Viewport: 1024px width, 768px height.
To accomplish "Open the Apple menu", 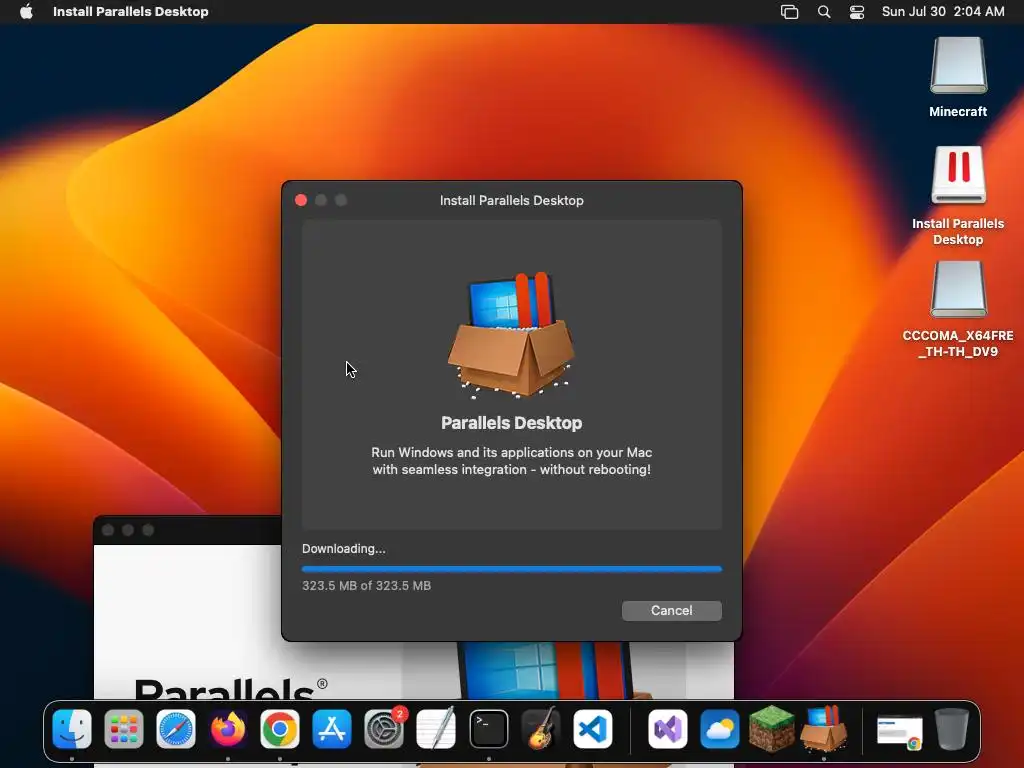I will tap(26, 11).
